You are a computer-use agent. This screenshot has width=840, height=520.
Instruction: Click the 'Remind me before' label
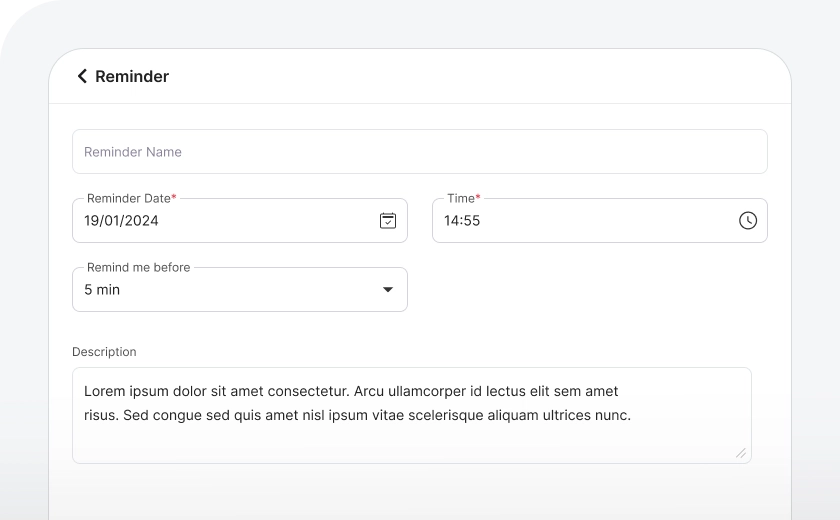tap(138, 267)
